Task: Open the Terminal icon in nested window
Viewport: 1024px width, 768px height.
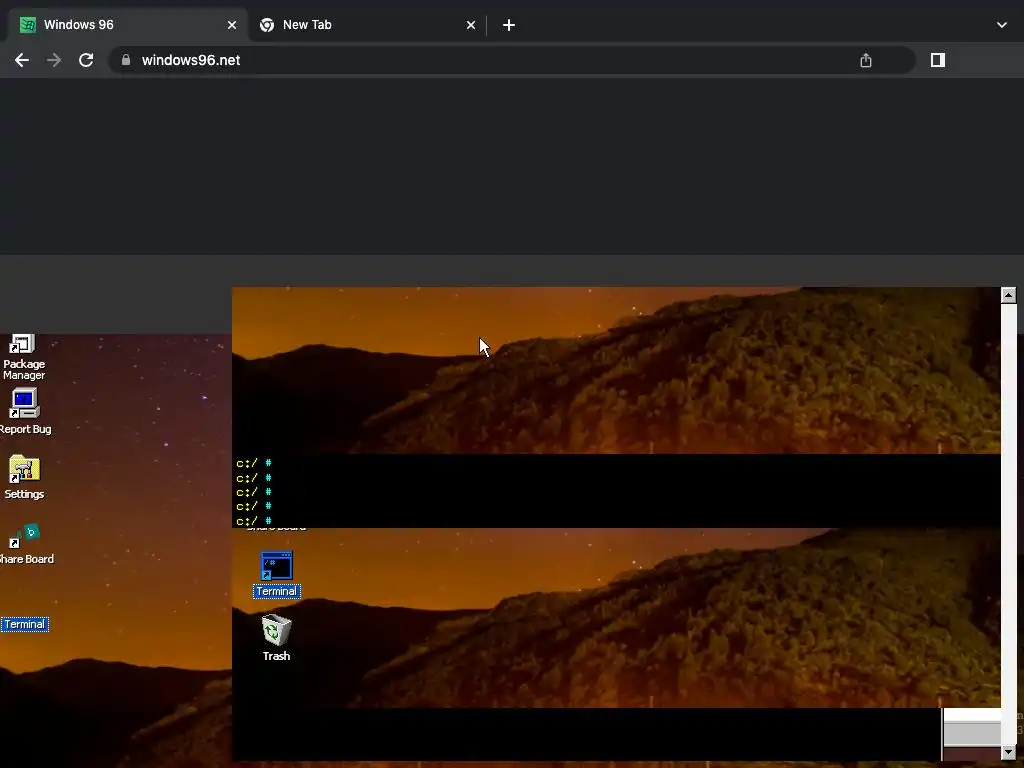Action: pyautogui.click(x=276, y=574)
